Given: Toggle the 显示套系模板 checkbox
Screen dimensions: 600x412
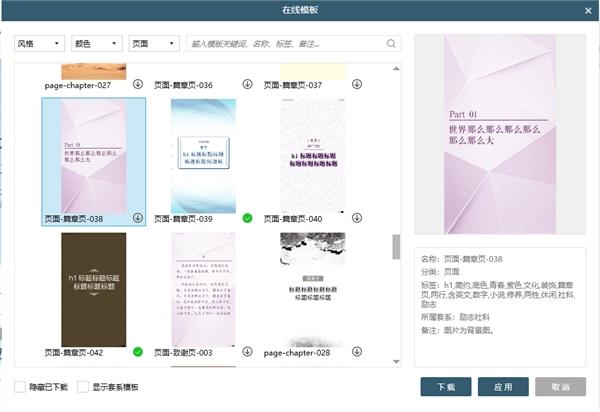Looking at the screenshot, I should tap(82, 387).
